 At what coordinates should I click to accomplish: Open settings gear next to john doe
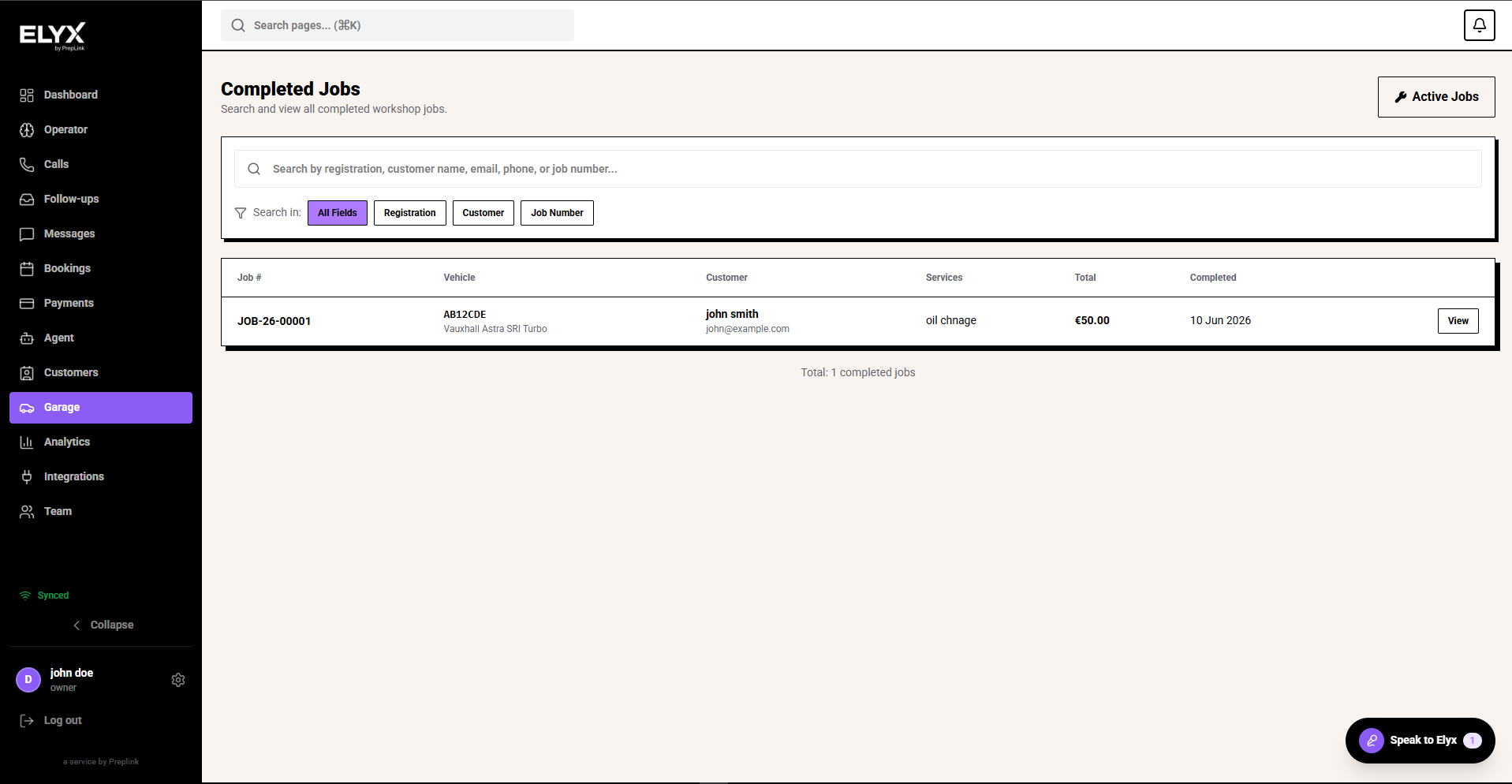pyautogui.click(x=178, y=680)
